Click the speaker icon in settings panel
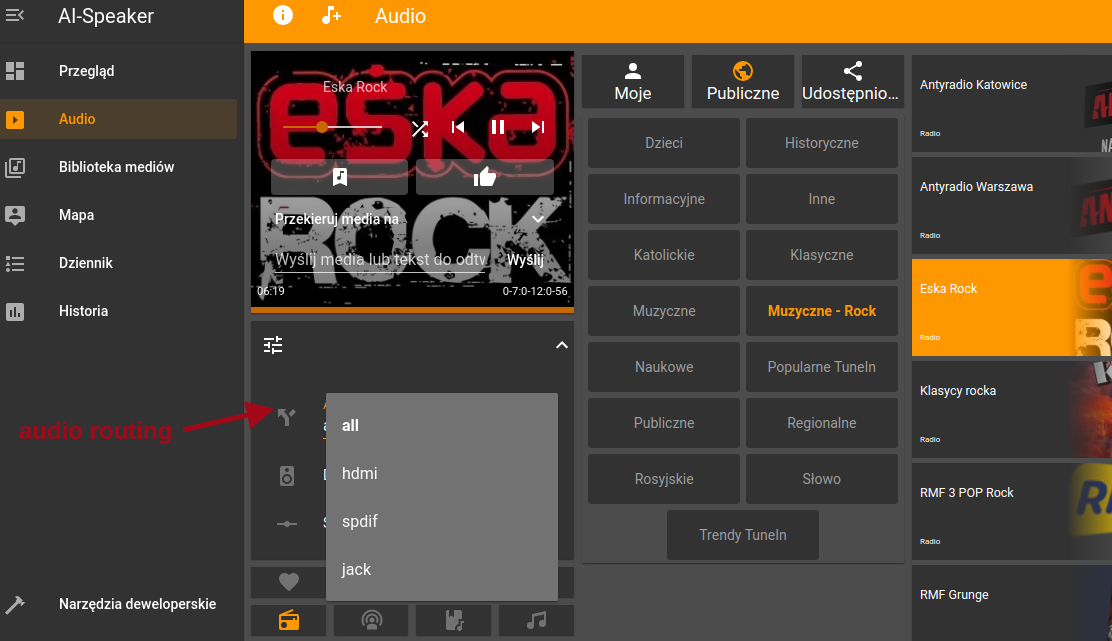This screenshot has width=1112, height=641. coord(287,476)
